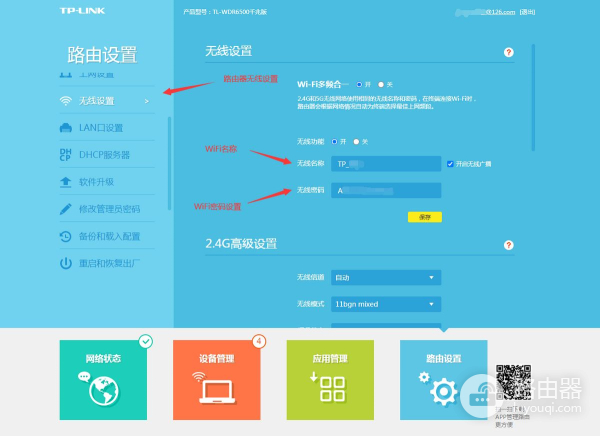600x436 pixels.
Task: Expand the 无线信道 dropdown showing 自动
Action: [x=386, y=278]
